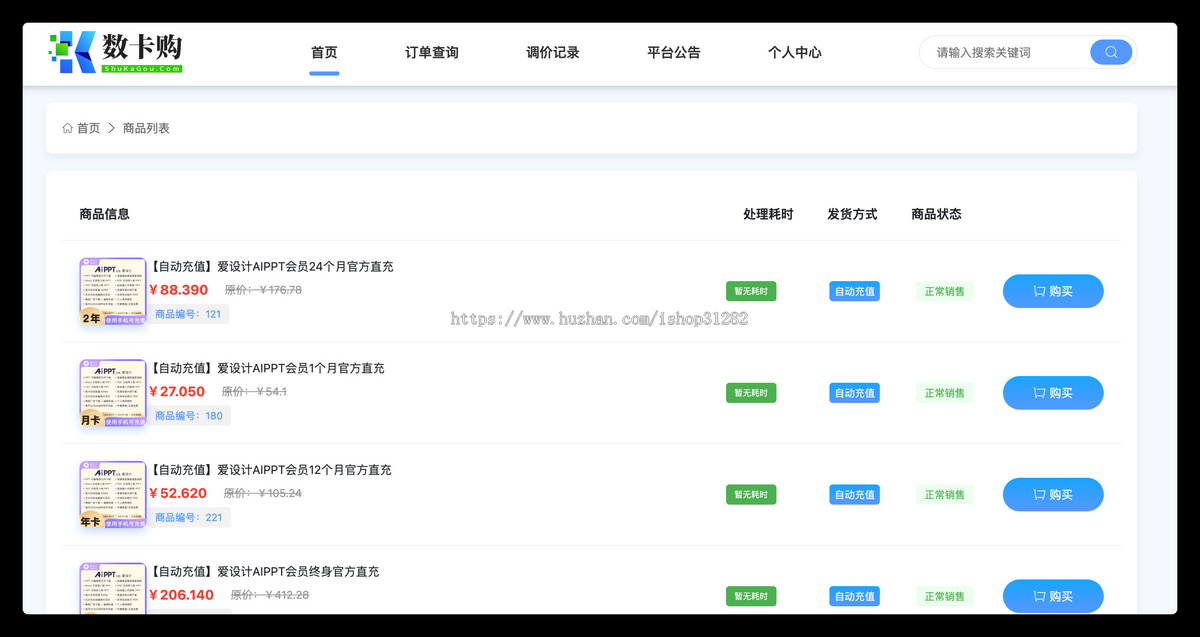Click price ¥88.390
Screen dimensions: 1200x637
(179, 290)
